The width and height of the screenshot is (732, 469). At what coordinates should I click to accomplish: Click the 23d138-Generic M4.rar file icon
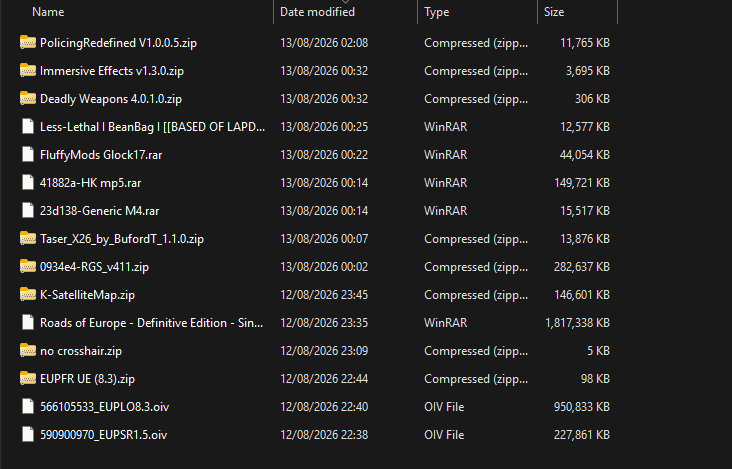coord(28,210)
